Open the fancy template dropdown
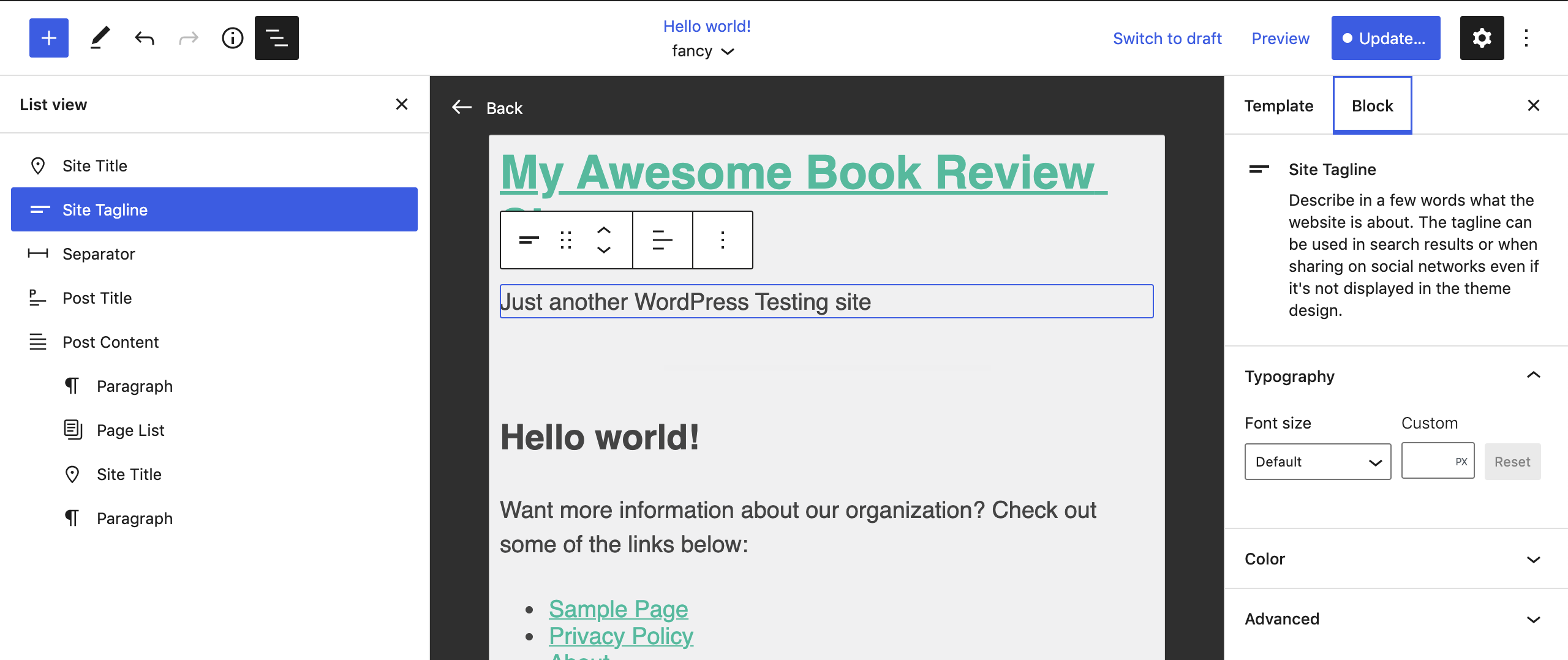 coord(703,51)
